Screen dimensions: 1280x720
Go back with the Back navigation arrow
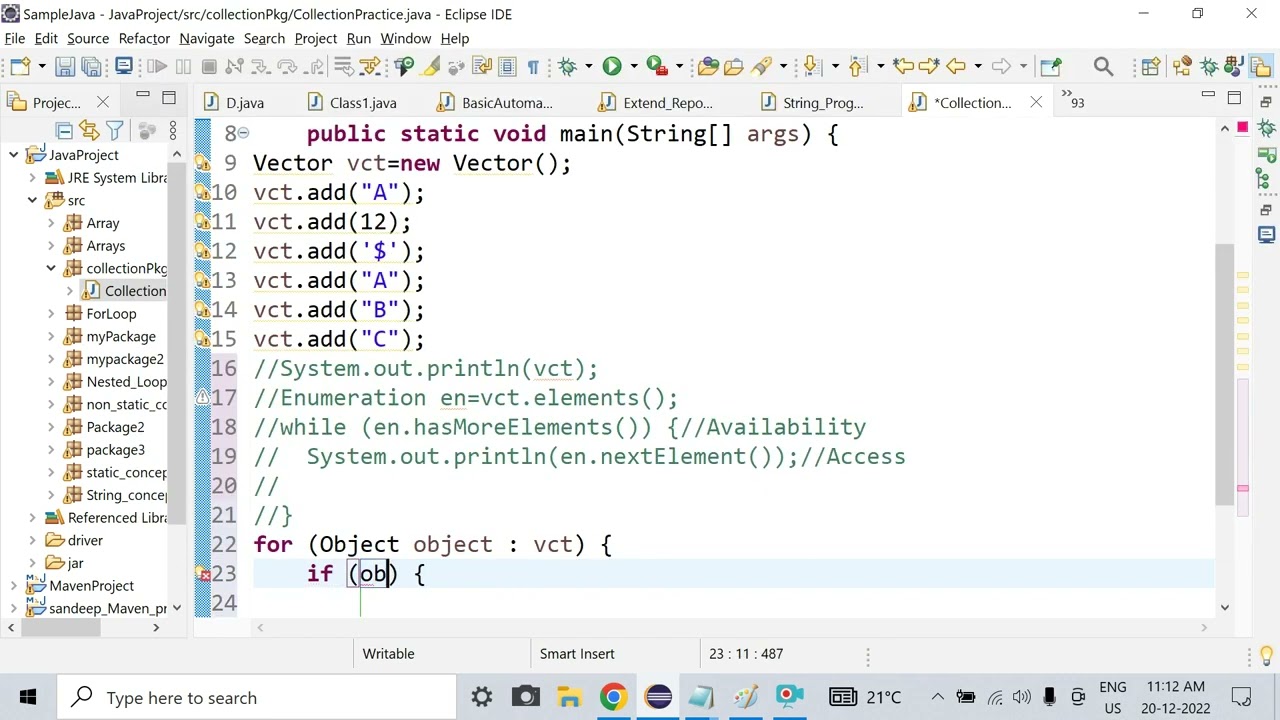click(x=956, y=67)
